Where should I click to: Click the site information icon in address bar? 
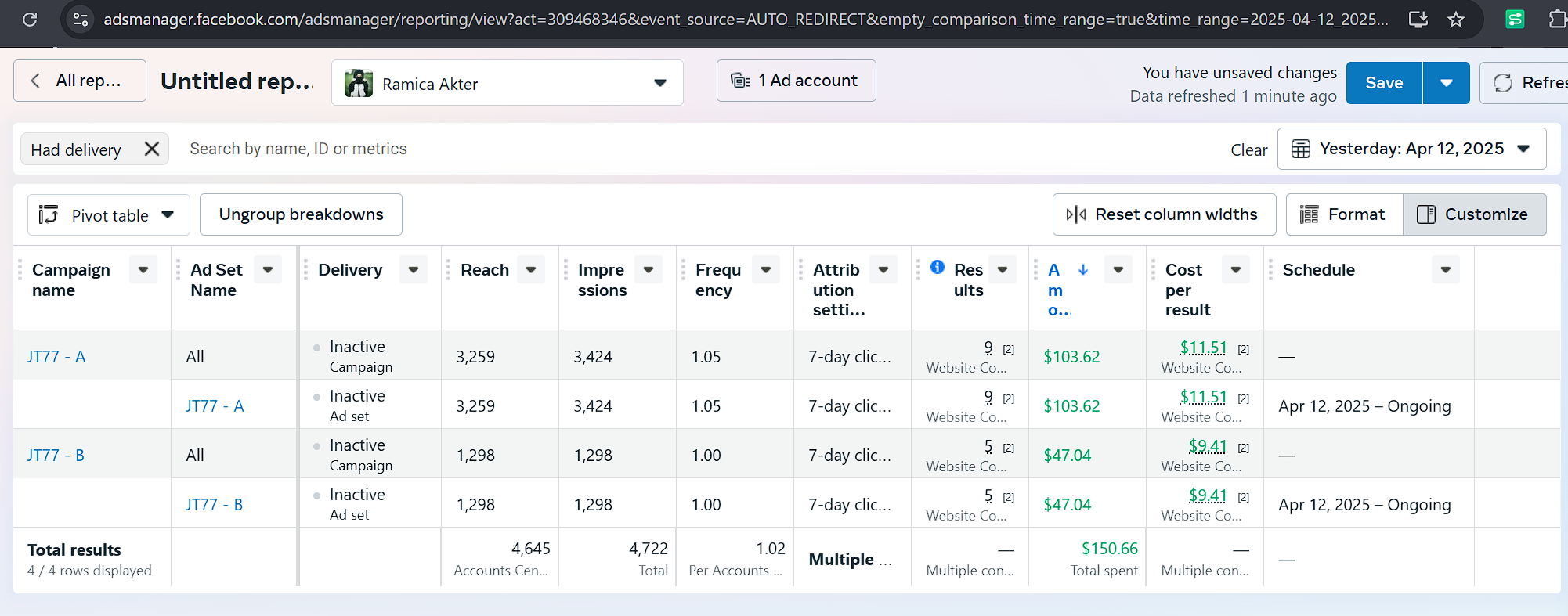(80, 20)
